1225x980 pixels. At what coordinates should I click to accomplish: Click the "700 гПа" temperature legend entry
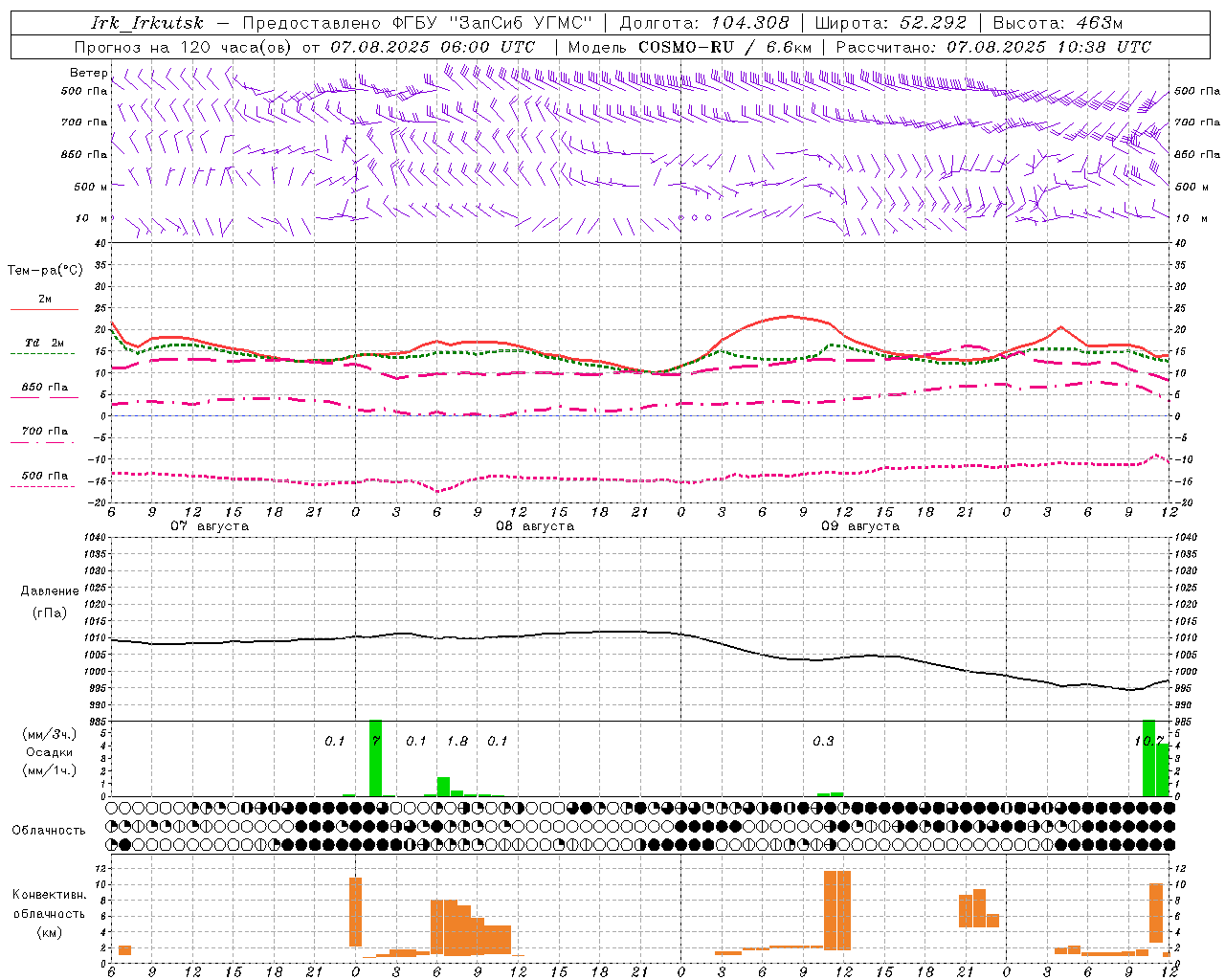pyautogui.click(x=45, y=432)
